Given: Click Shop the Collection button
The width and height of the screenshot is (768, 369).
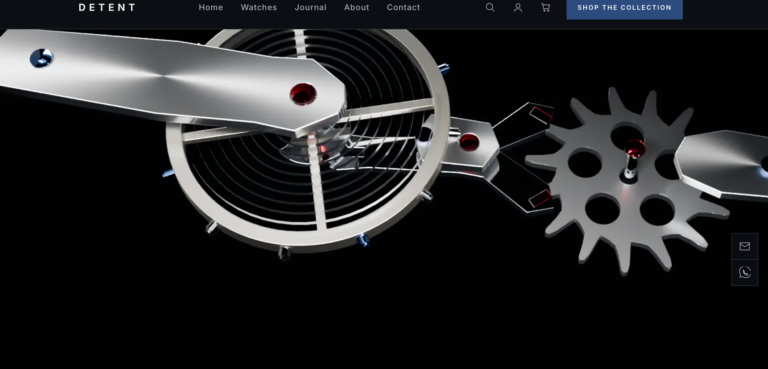Looking at the screenshot, I should 624,8.
